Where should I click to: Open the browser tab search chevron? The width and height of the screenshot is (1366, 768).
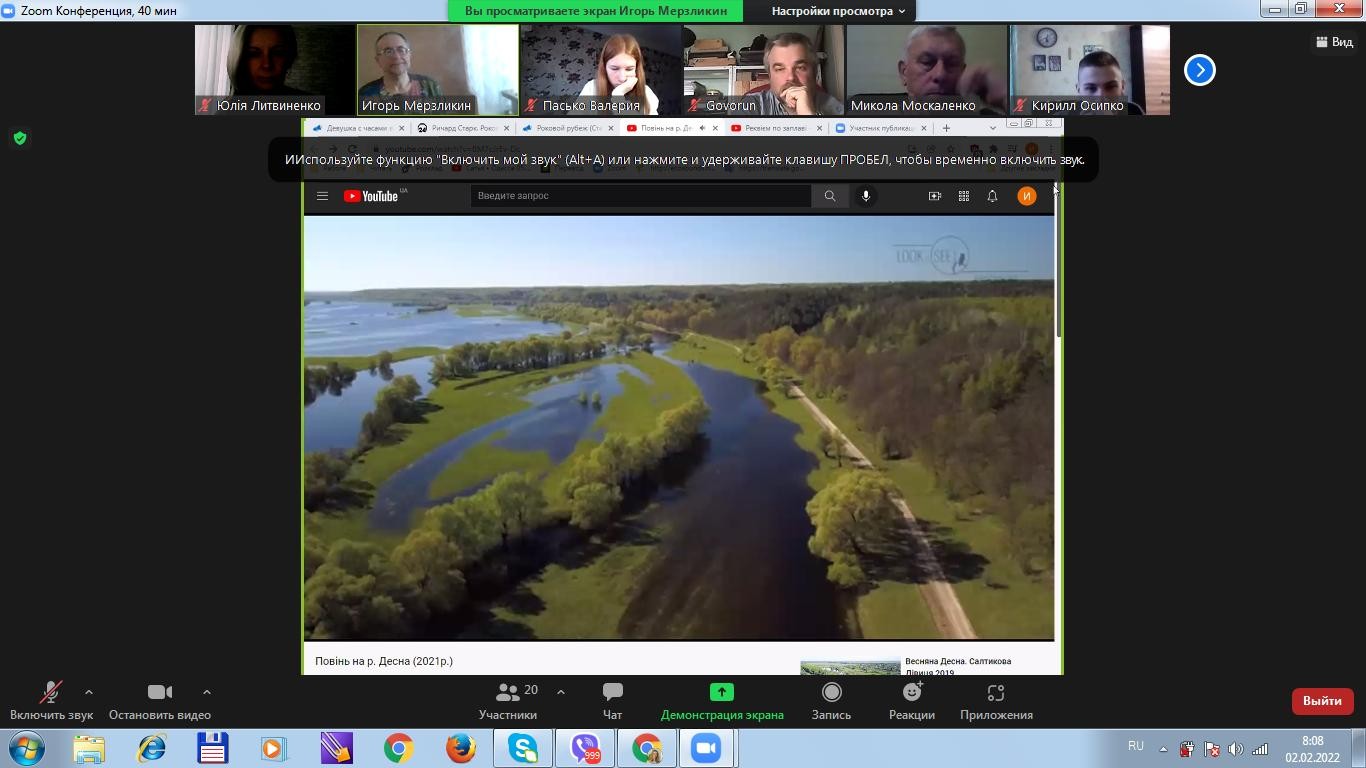[x=992, y=128]
